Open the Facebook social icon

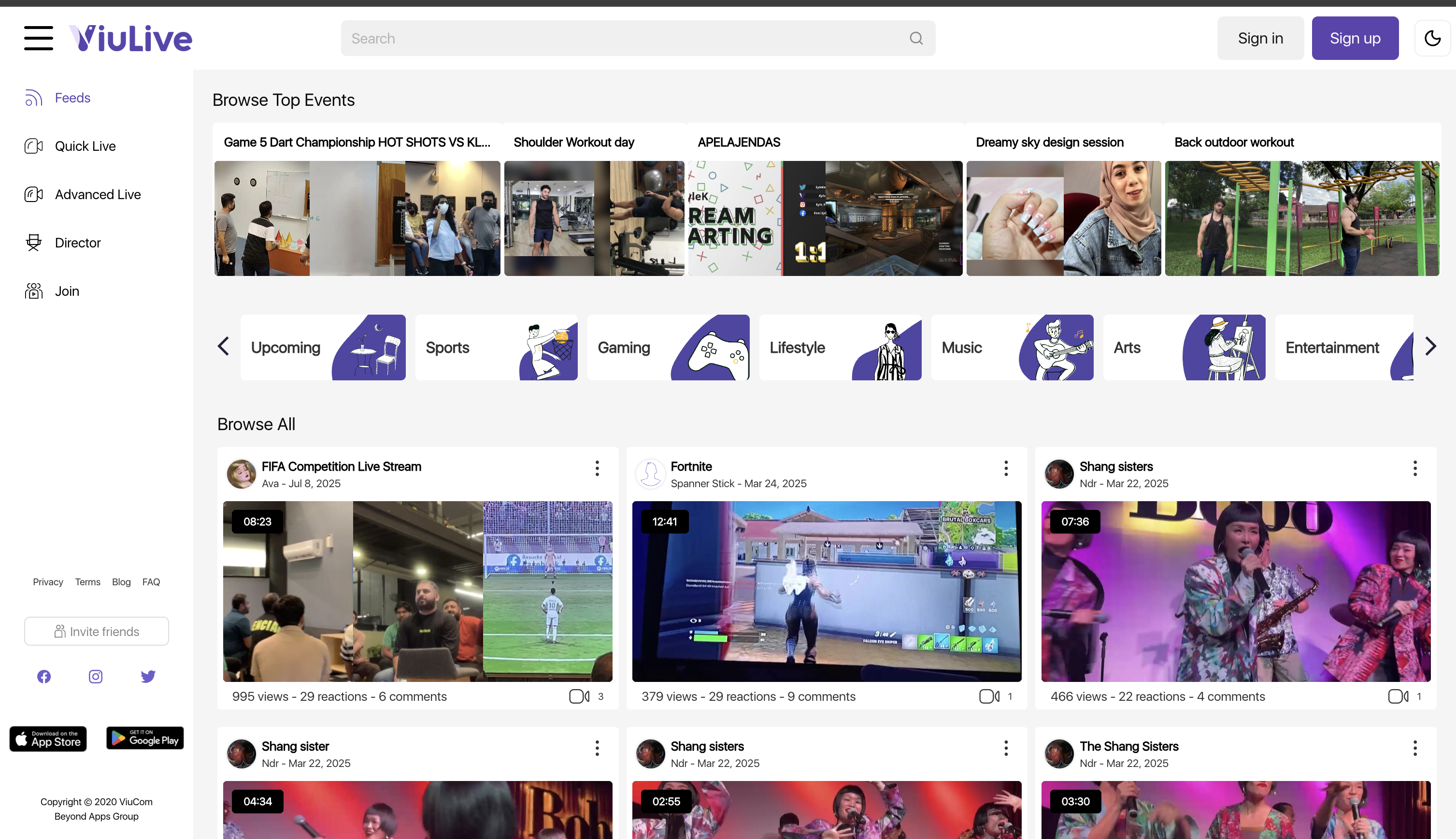click(x=44, y=677)
